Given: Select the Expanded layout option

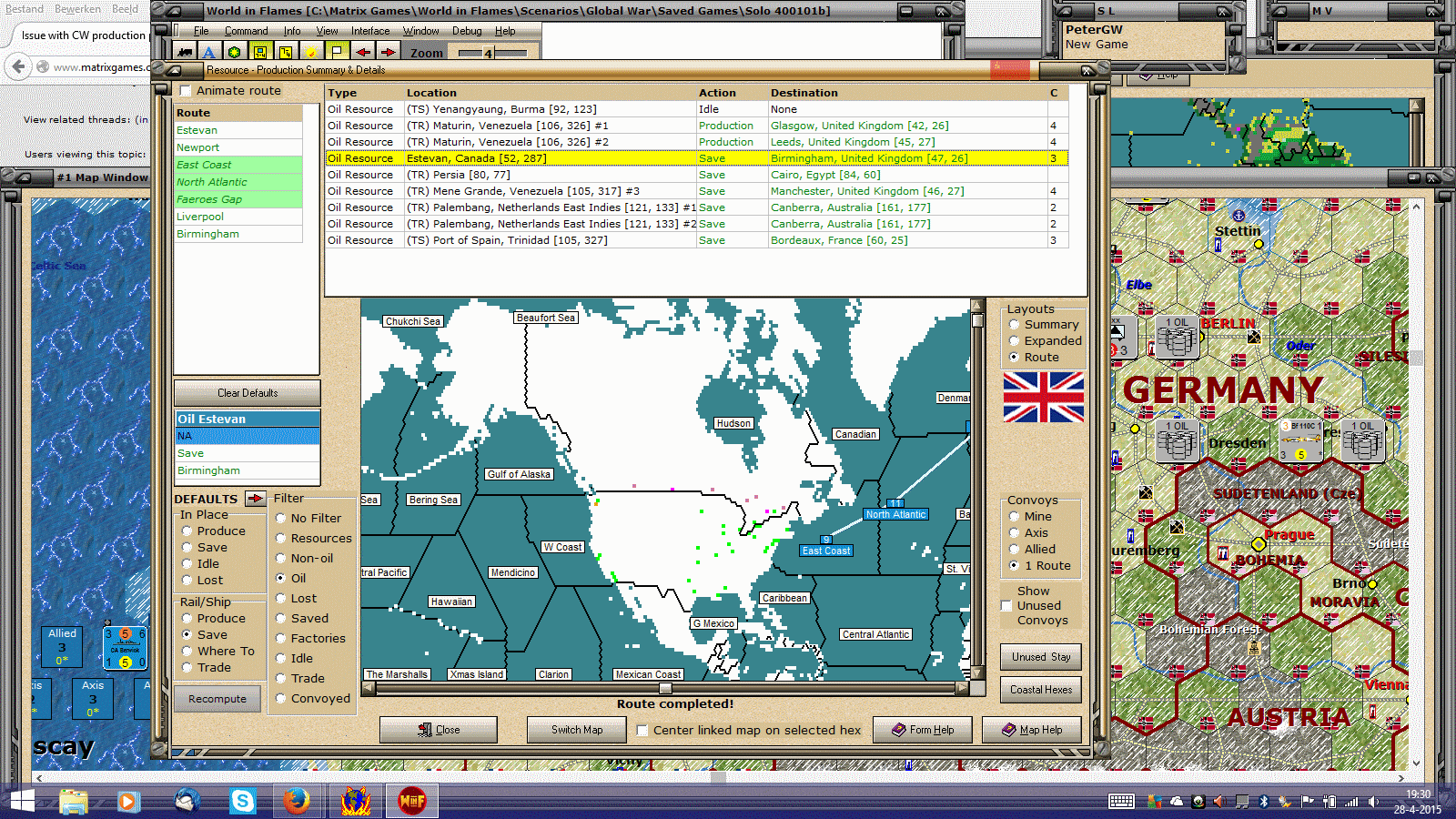Looking at the screenshot, I should click(1014, 341).
